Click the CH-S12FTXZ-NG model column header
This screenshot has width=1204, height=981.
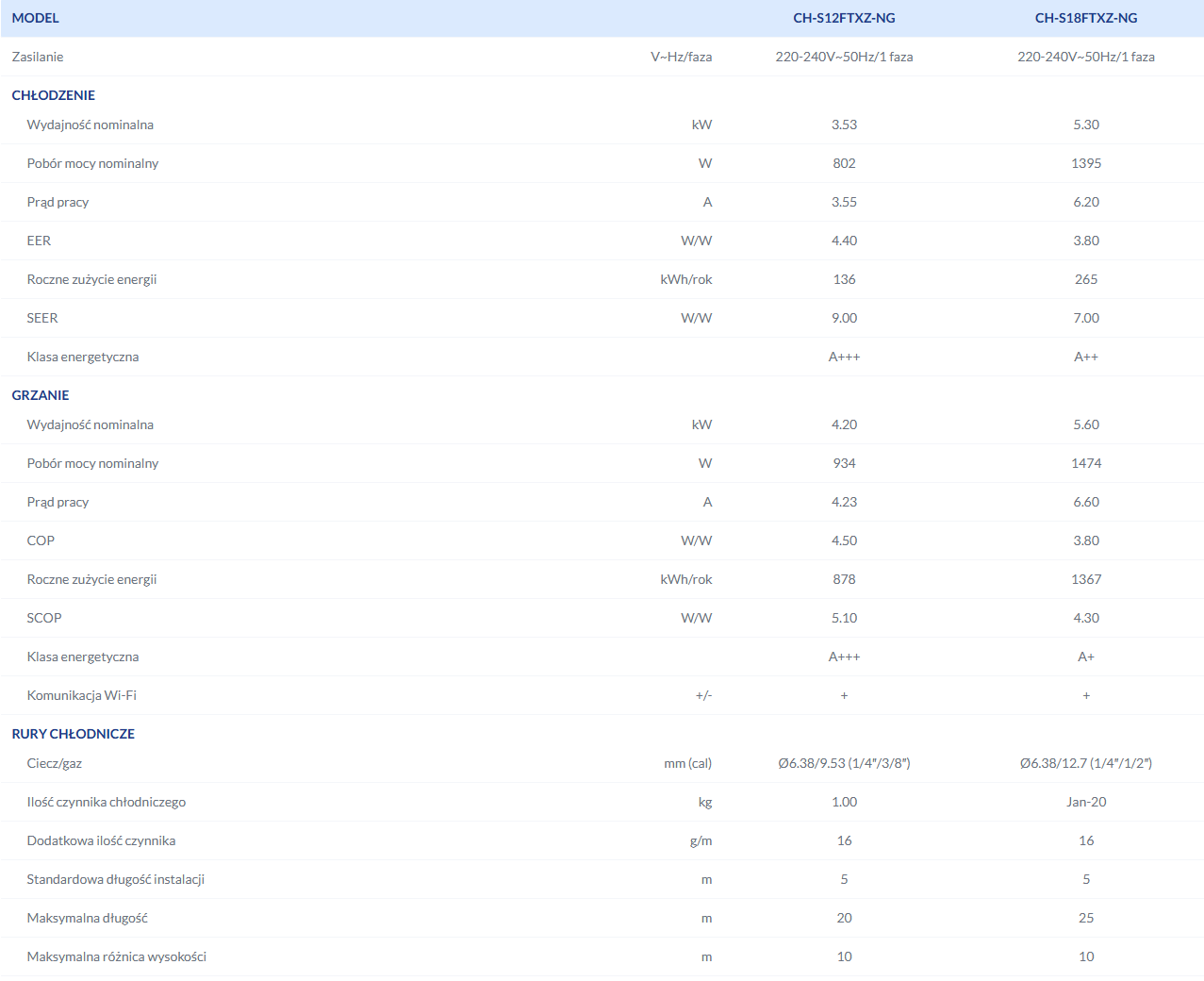coord(844,18)
